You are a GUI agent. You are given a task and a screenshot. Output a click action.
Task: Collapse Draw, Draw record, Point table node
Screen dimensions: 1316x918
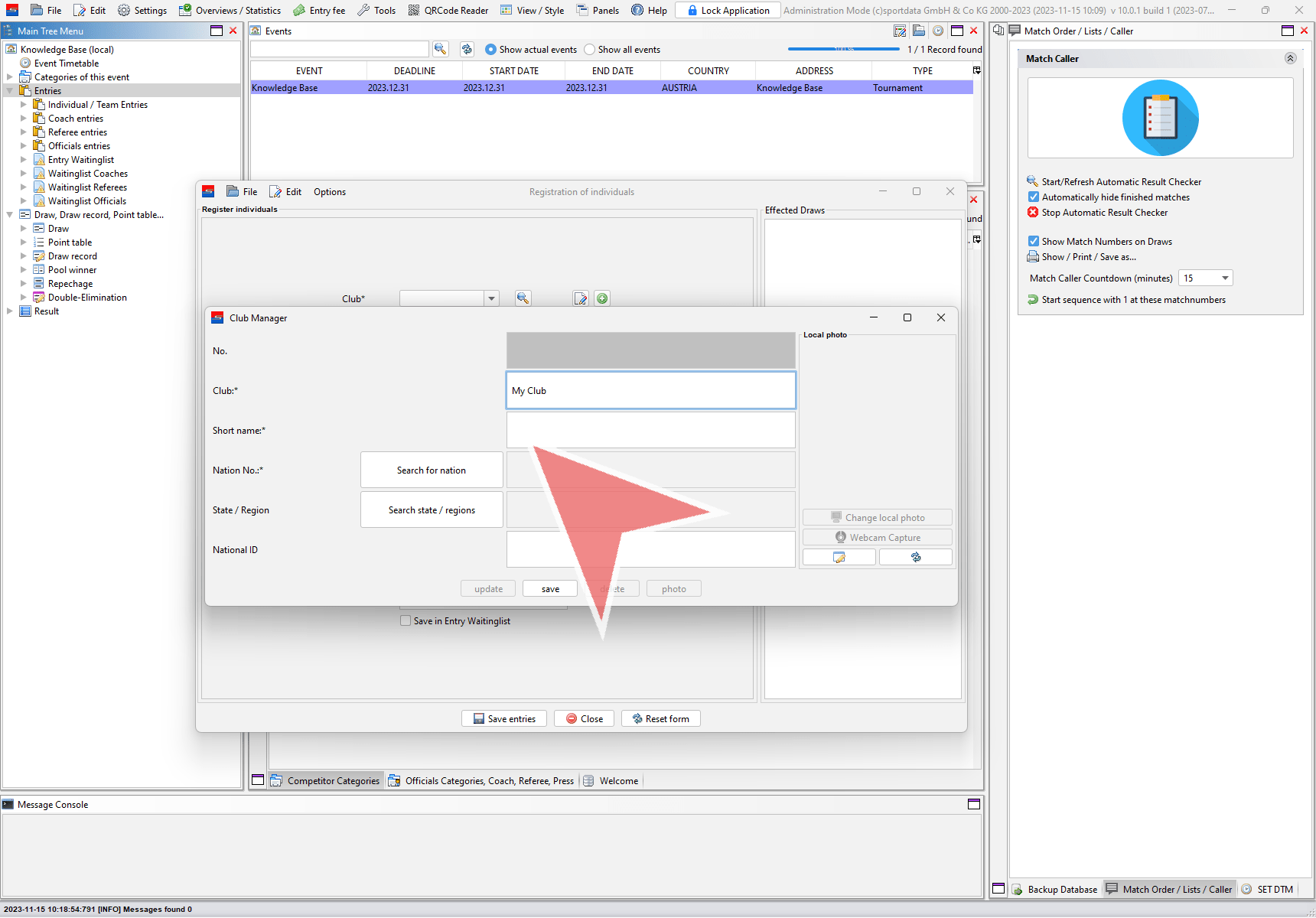(9, 215)
